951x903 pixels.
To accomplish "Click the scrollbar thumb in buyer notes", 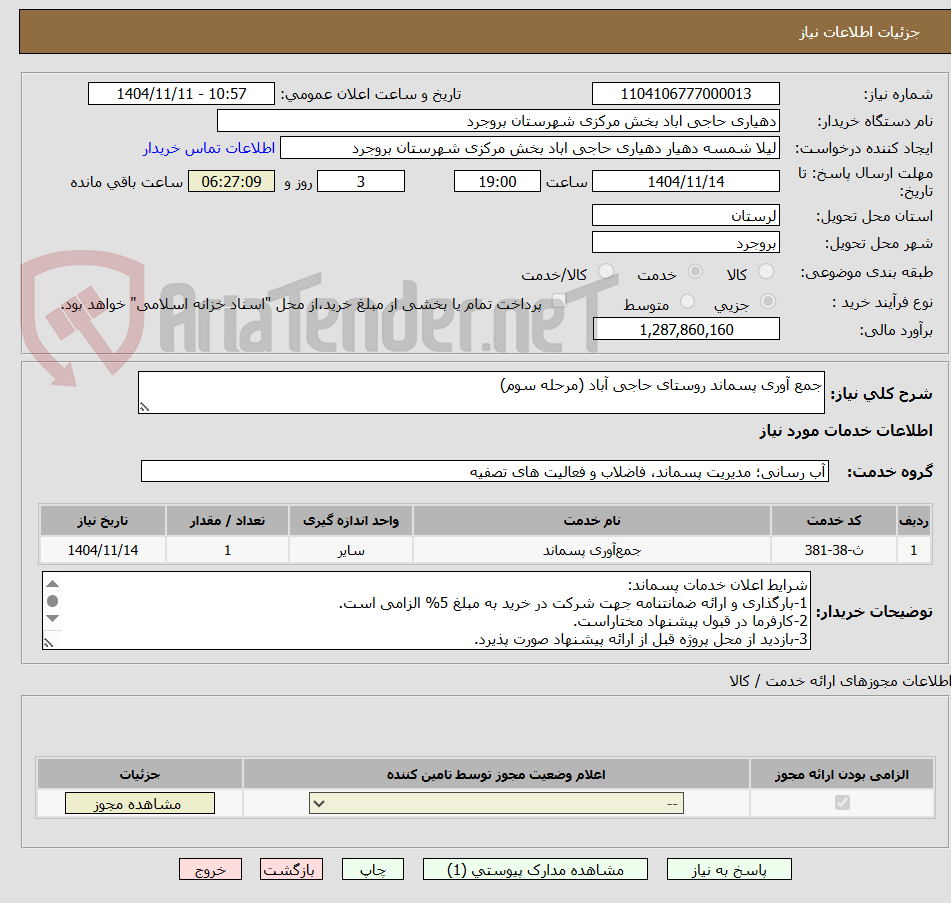I will tap(53, 601).
